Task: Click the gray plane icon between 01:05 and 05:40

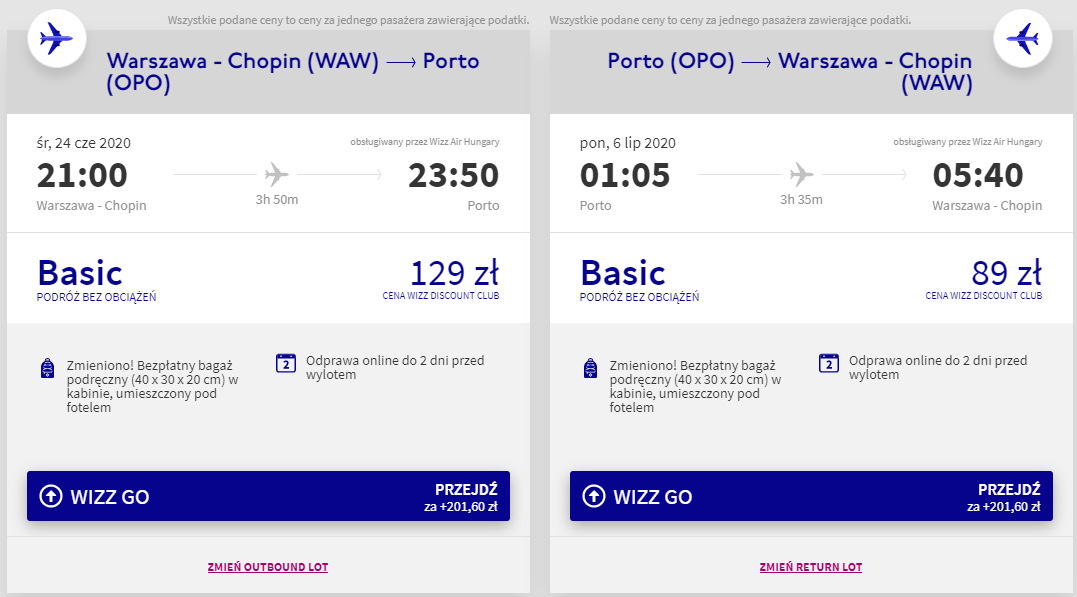Action: [801, 175]
